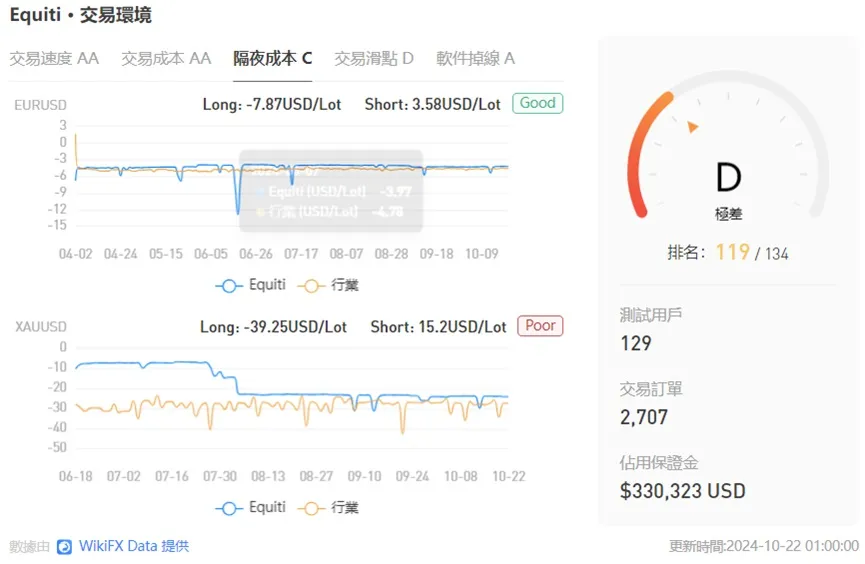Click the Poor rating badge for XAUUSD

tap(540, 326)
